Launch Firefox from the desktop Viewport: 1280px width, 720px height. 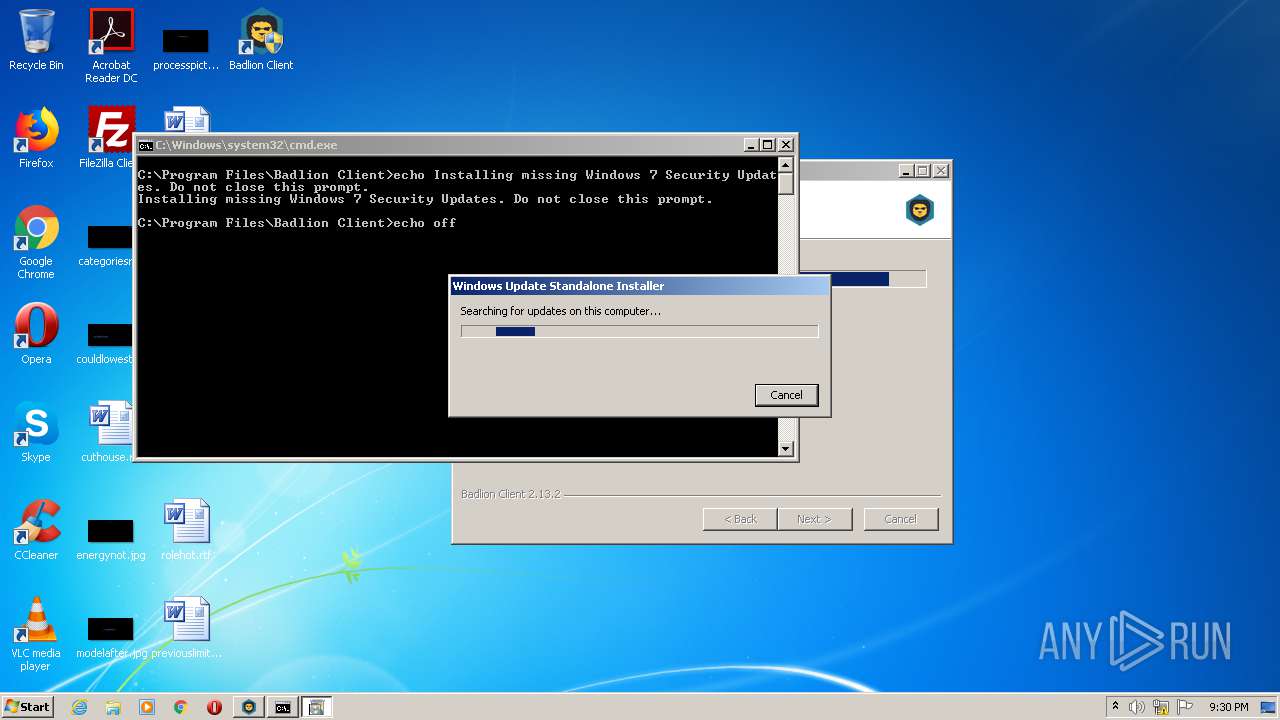click(x=36, y=138)
